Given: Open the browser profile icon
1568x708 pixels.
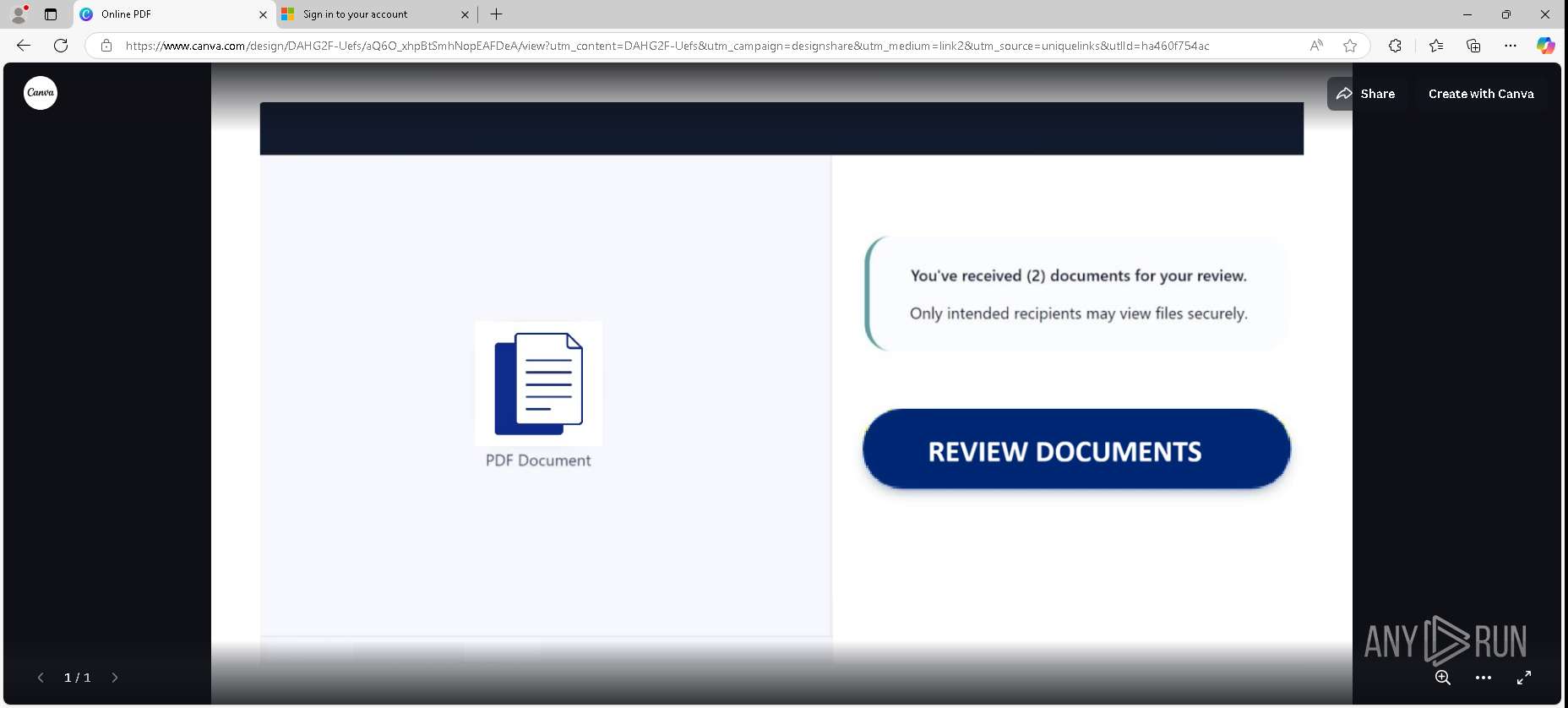Looking at the screenshot, I should tap(19, 14).
